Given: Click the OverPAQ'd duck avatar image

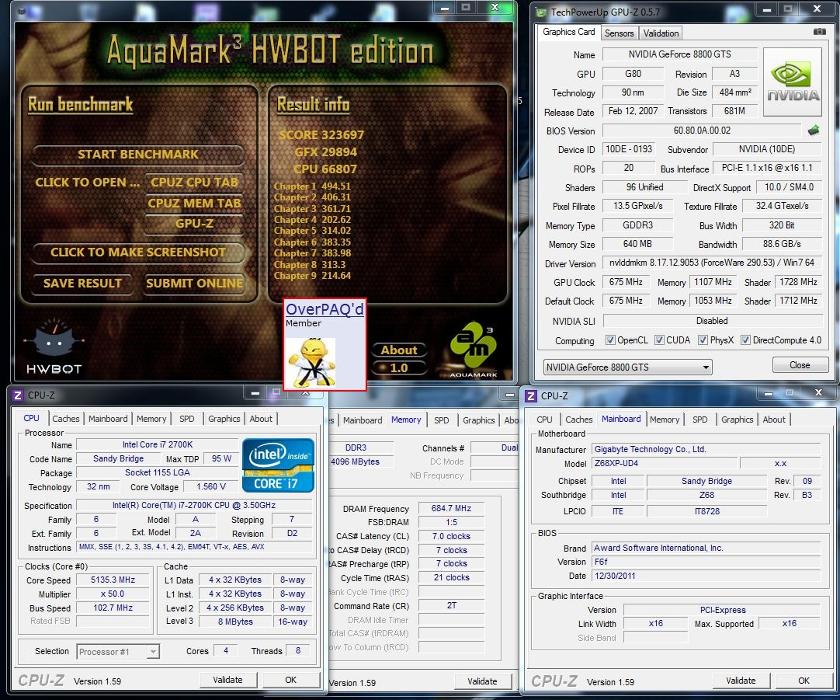Looking at the screenshot, I should pyautogui.click(x=312, y=362).
